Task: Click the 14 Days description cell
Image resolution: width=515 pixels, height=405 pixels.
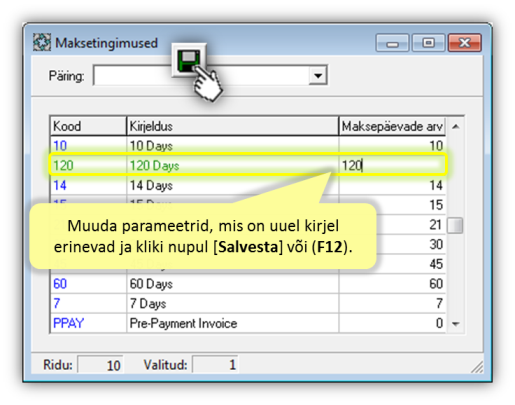Action: tap(232, 185)
